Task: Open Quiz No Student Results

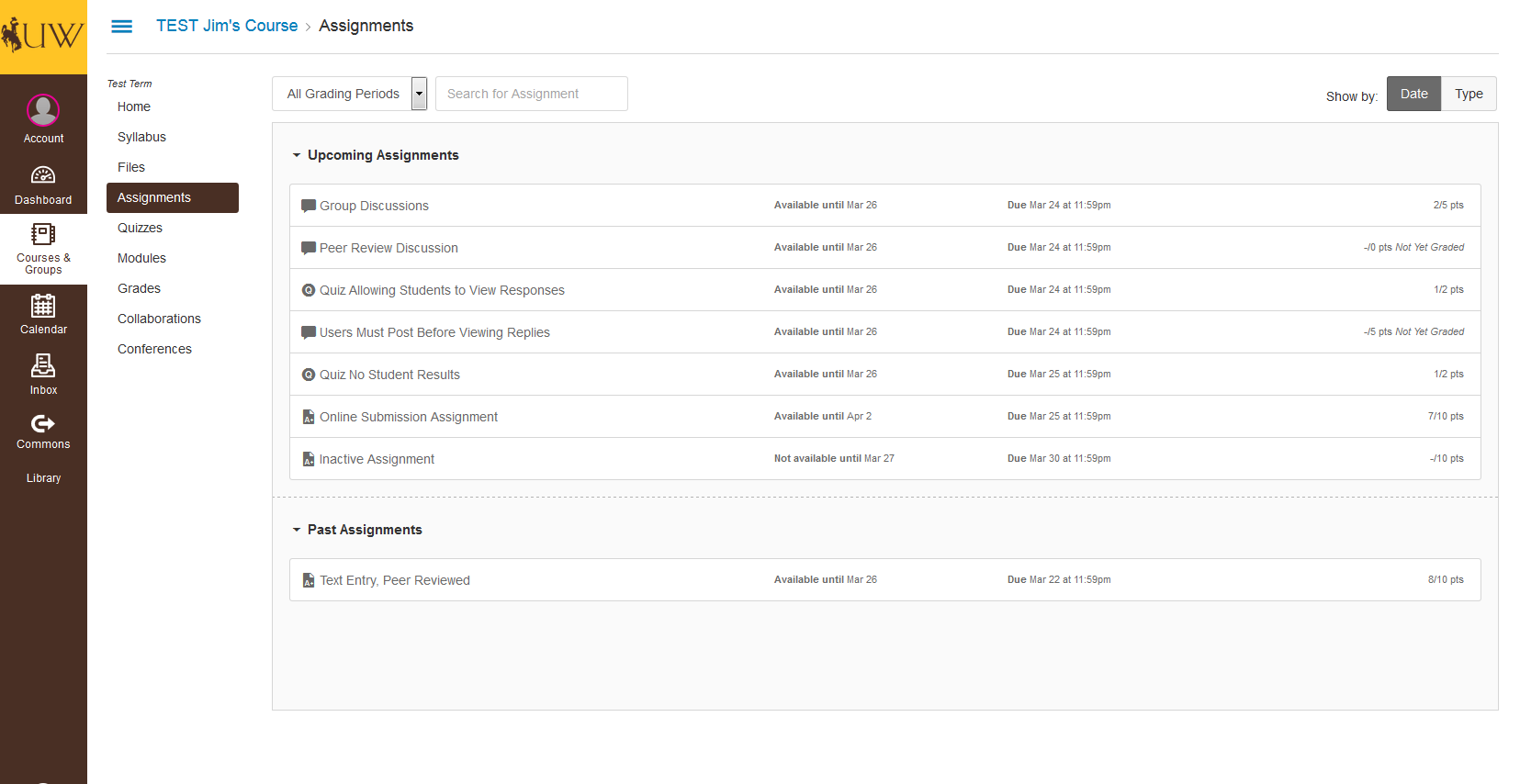Action: [389, 375]
